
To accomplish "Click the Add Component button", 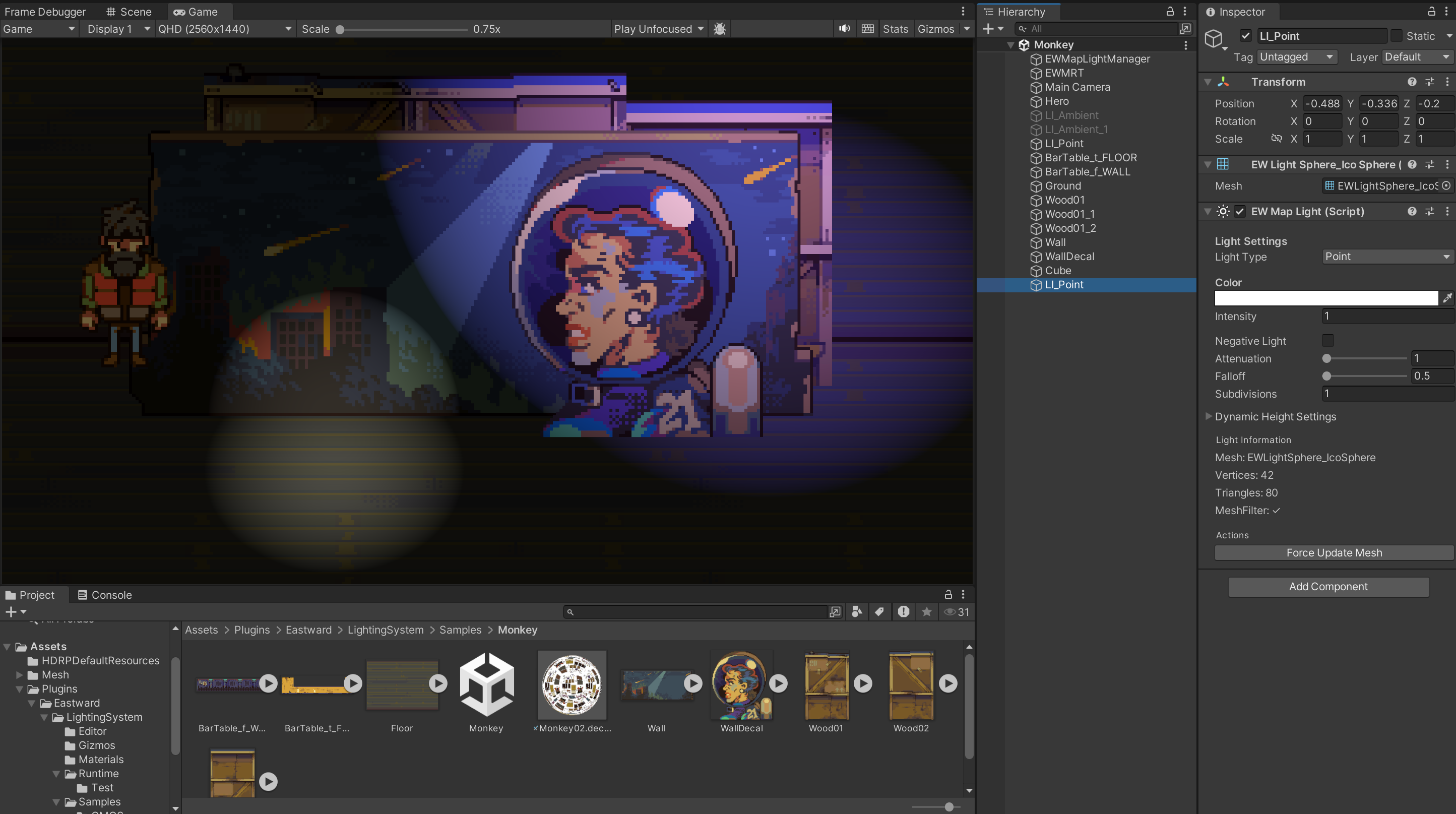I will [1327, 587].
